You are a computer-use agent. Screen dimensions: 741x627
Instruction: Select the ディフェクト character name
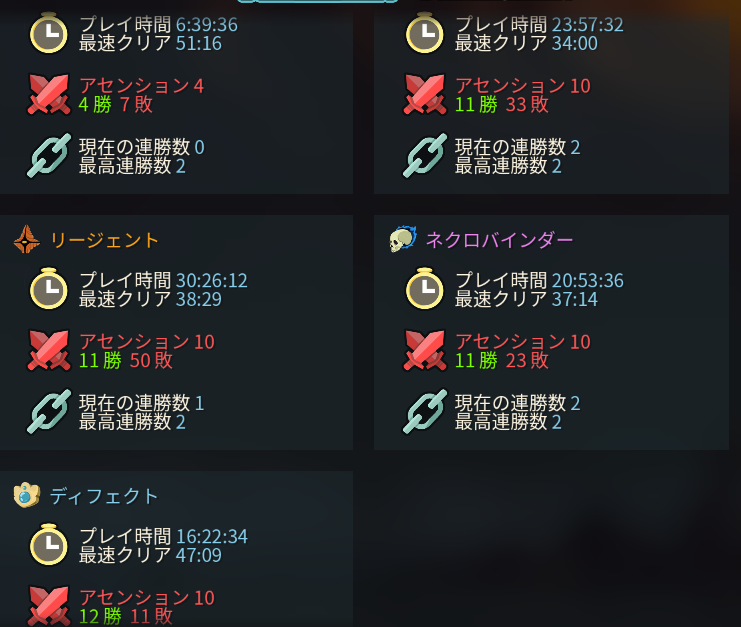coord(104,497)
